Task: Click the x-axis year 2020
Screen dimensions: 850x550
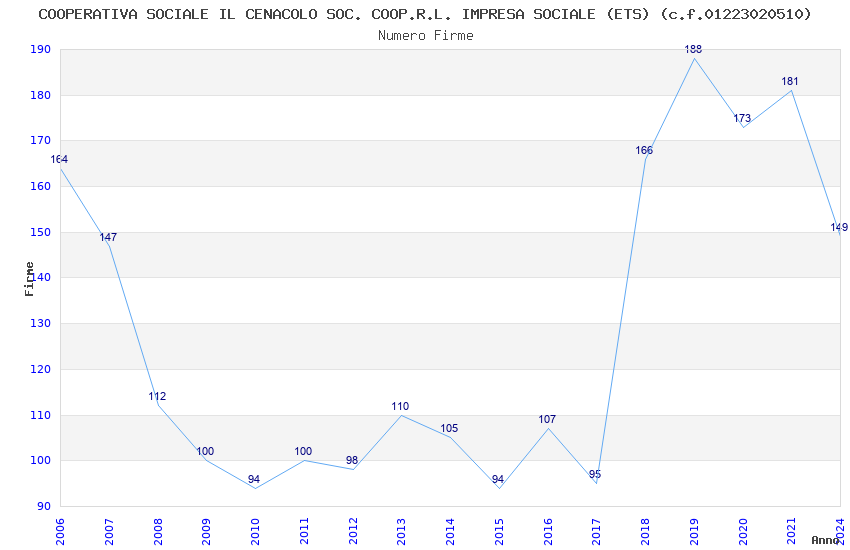Action: [743, 532]
